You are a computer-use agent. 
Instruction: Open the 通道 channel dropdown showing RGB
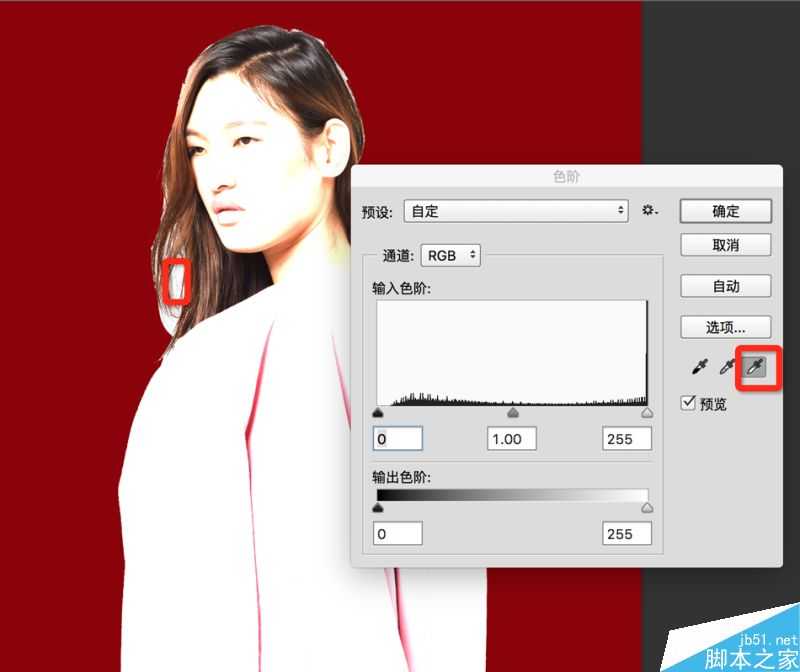450,255
